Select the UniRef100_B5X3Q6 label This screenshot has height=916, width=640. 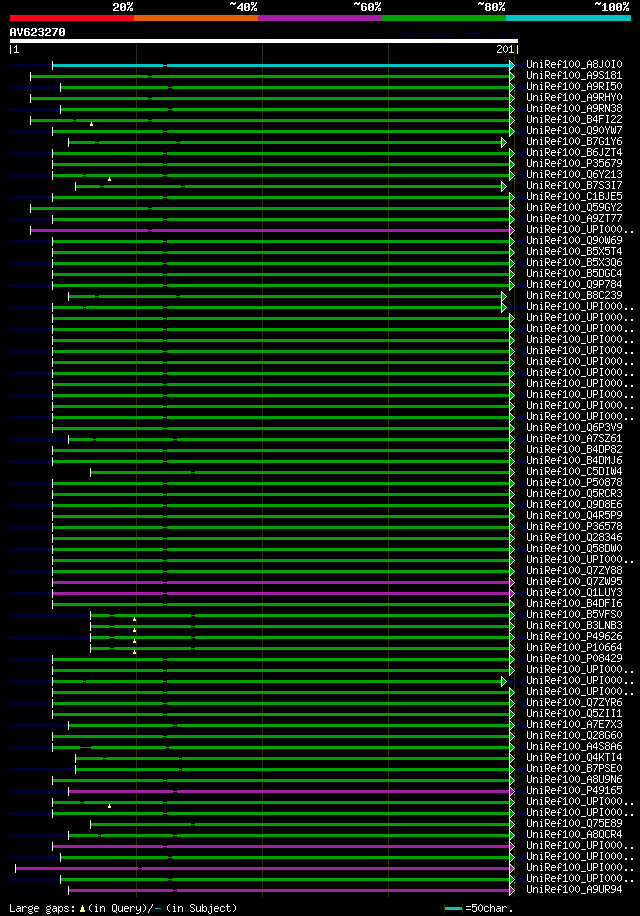(574, 262)
